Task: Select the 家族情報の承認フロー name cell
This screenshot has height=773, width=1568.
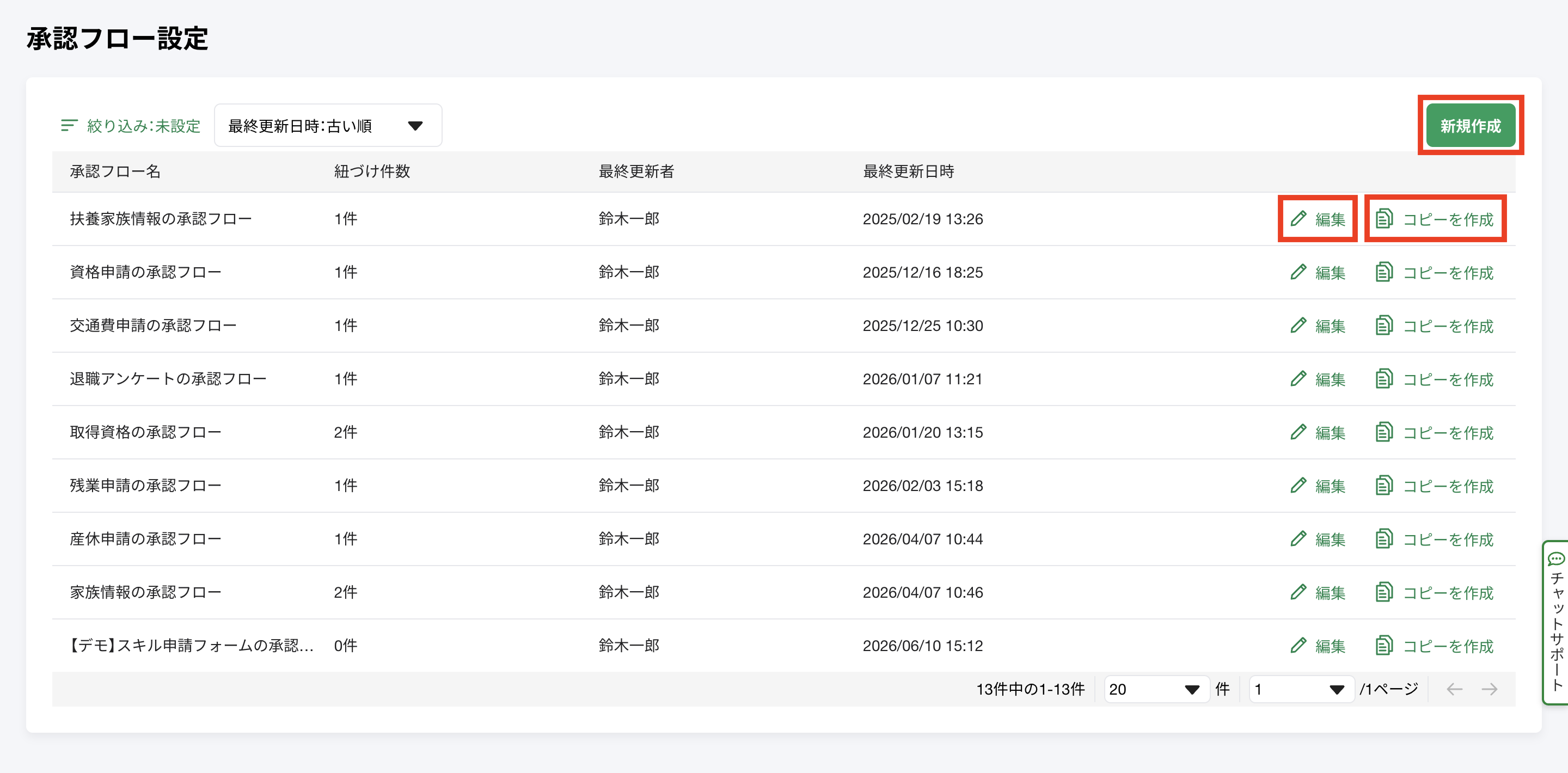Action: (145, 592)
